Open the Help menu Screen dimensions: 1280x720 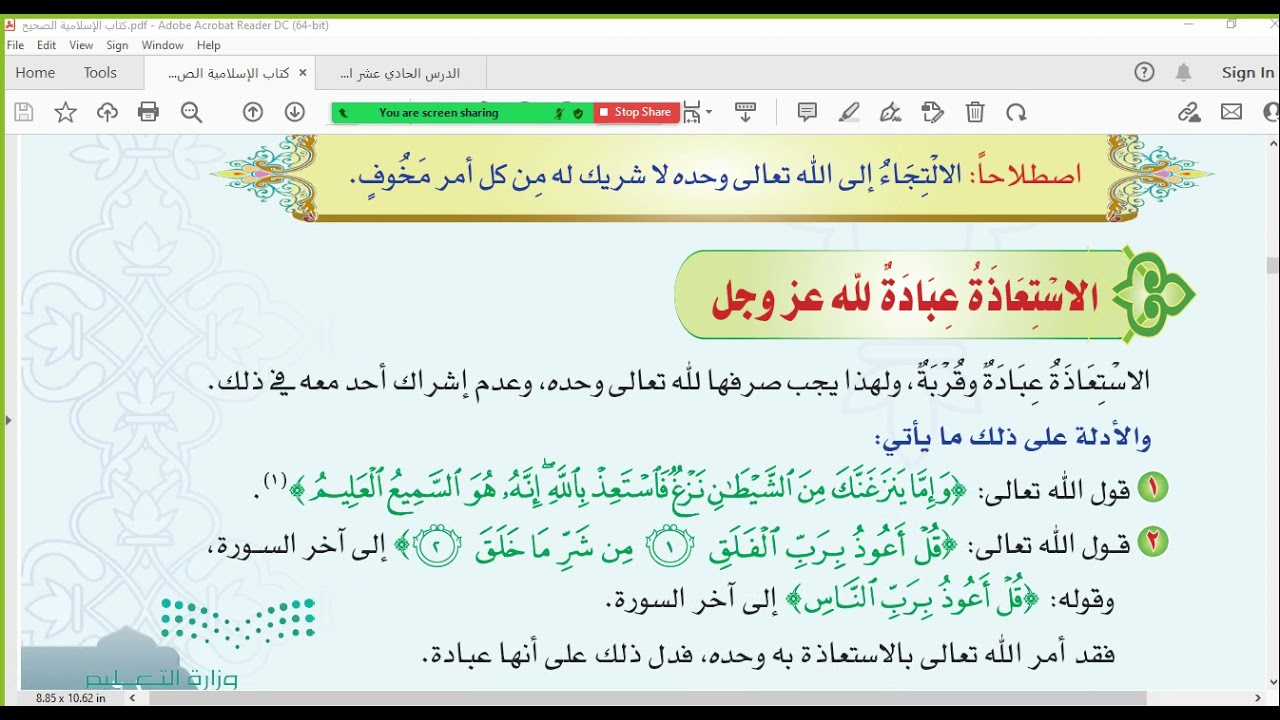tap(208, 45)
